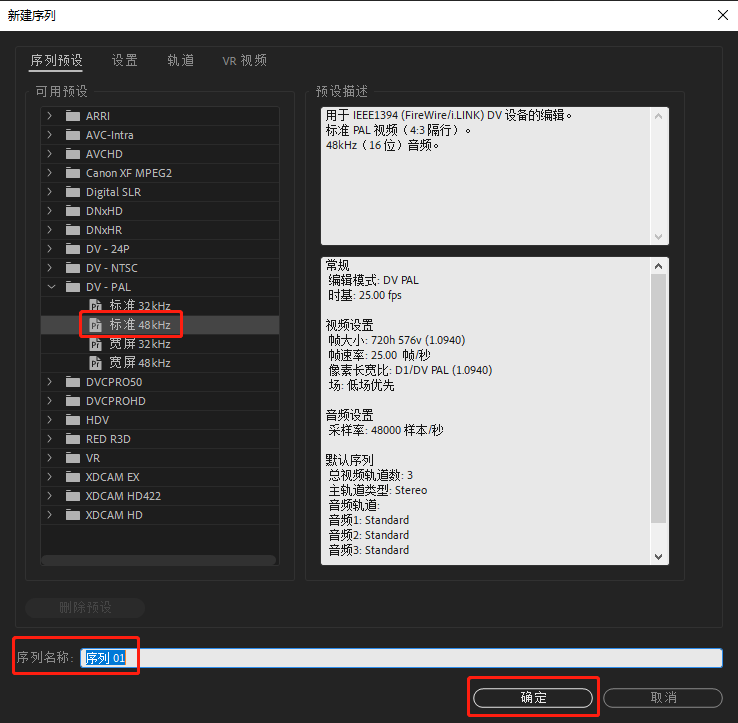This screenshot has width=738, height=723.
Task: Click the RED R3D folder icon
Action: click(72, 439)
